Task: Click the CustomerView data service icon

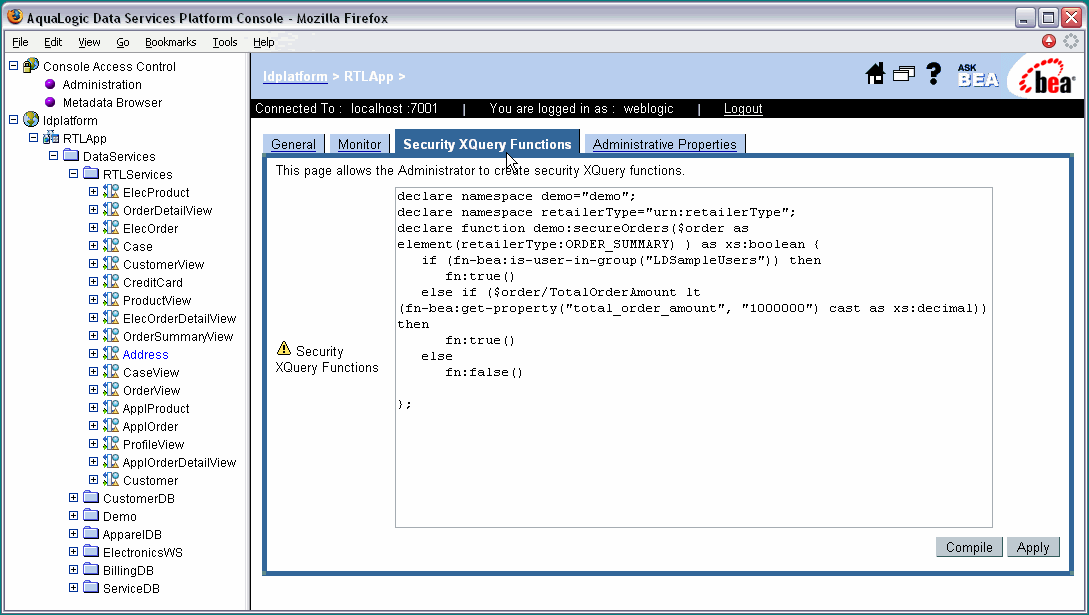Action: tap(111, 264)
